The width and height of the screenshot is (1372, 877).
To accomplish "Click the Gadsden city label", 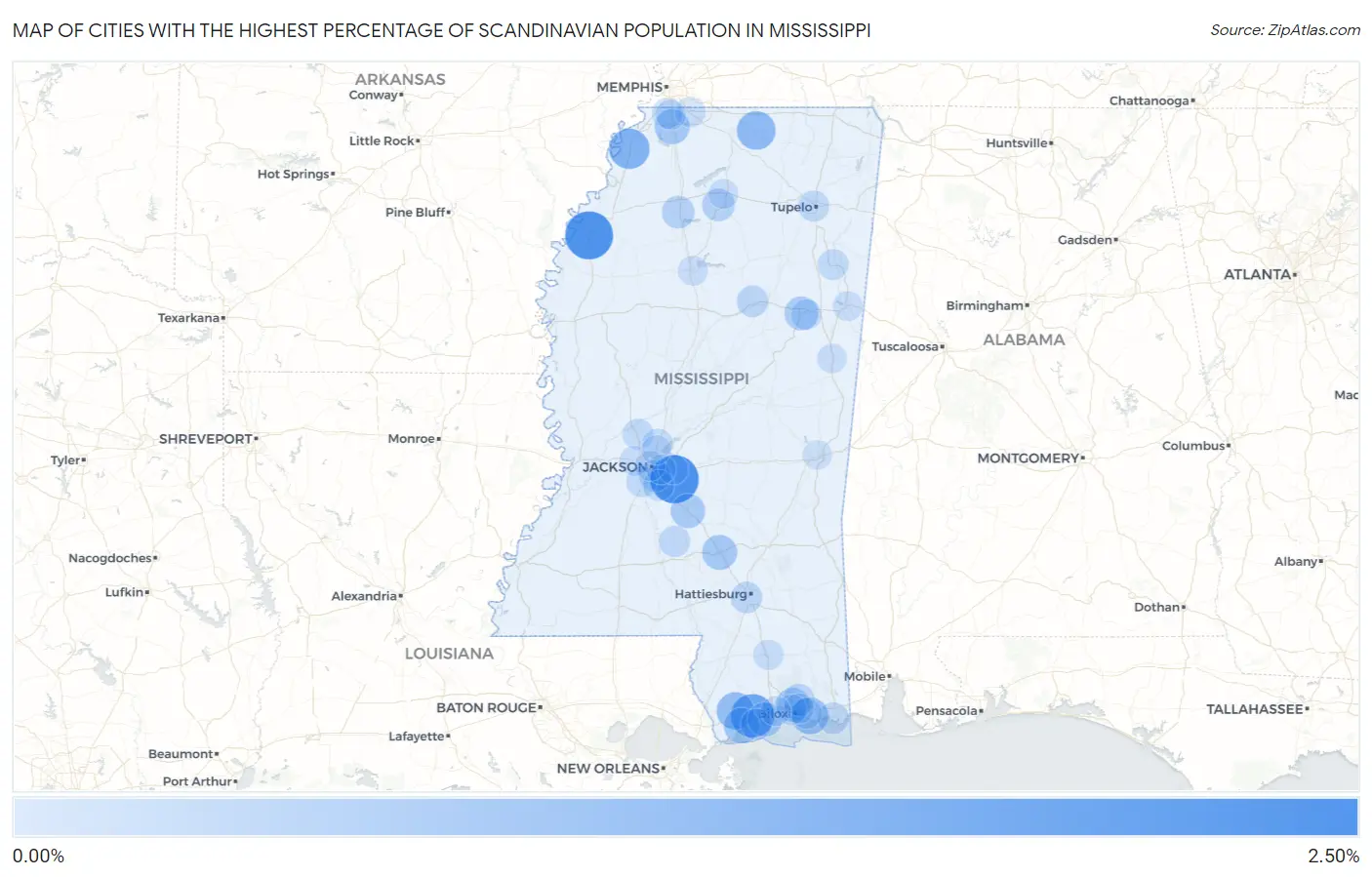I will [x=1085, y=240].
